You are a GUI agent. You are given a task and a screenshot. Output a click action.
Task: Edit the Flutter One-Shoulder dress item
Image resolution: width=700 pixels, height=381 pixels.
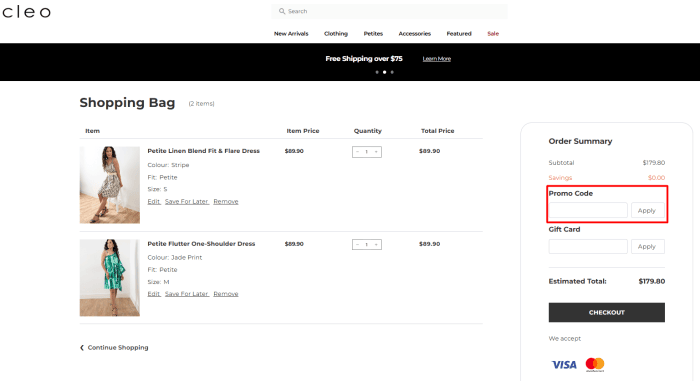[x=154, y=294]
